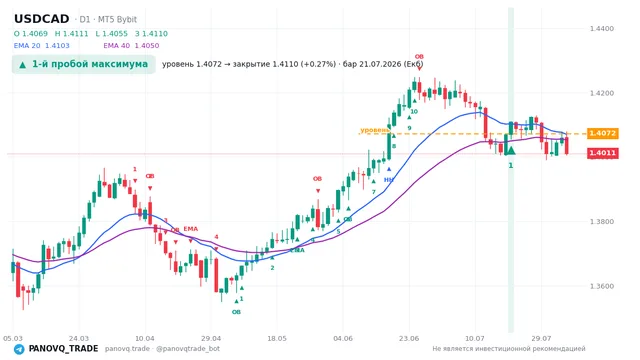The width and height of the screenshot is (640, 360).
Task: Click the 10.04 date label
Action: tap(145, 338)
